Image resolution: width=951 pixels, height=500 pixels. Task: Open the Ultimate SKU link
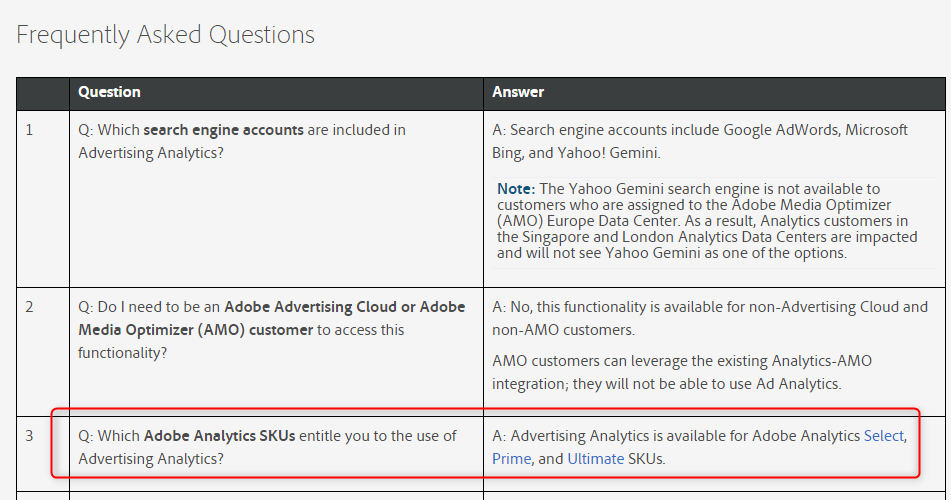tap(596, 459)
